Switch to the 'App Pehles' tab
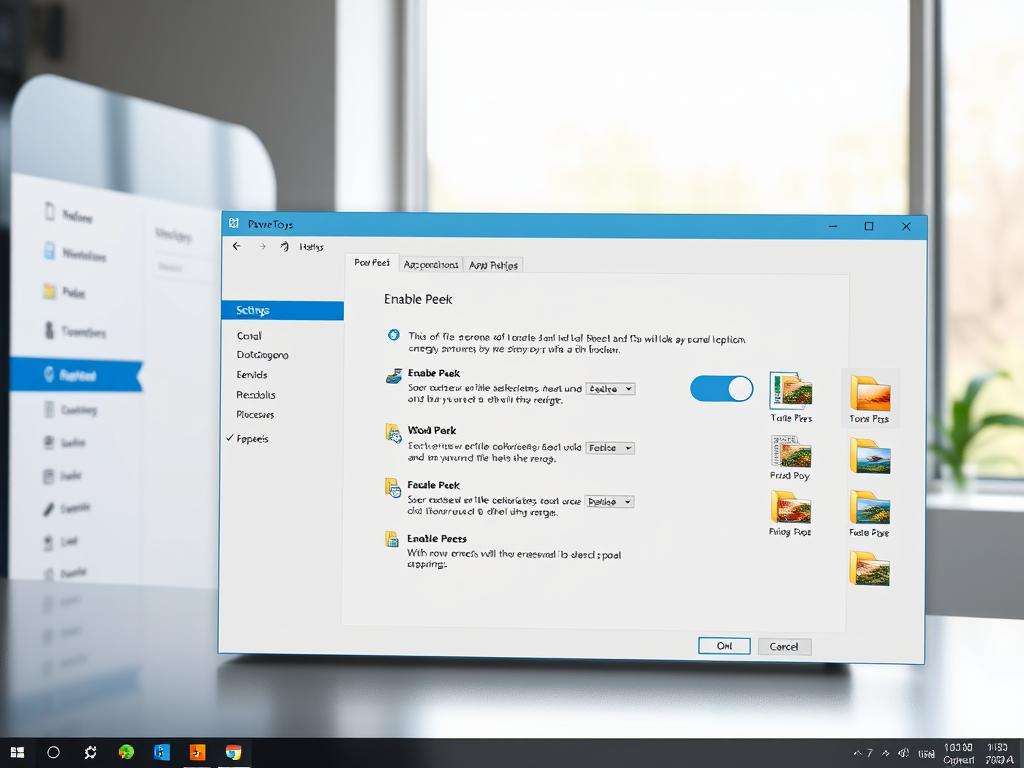The height and width of the screenshot is (768, 1024). click(x=493, y=264)
